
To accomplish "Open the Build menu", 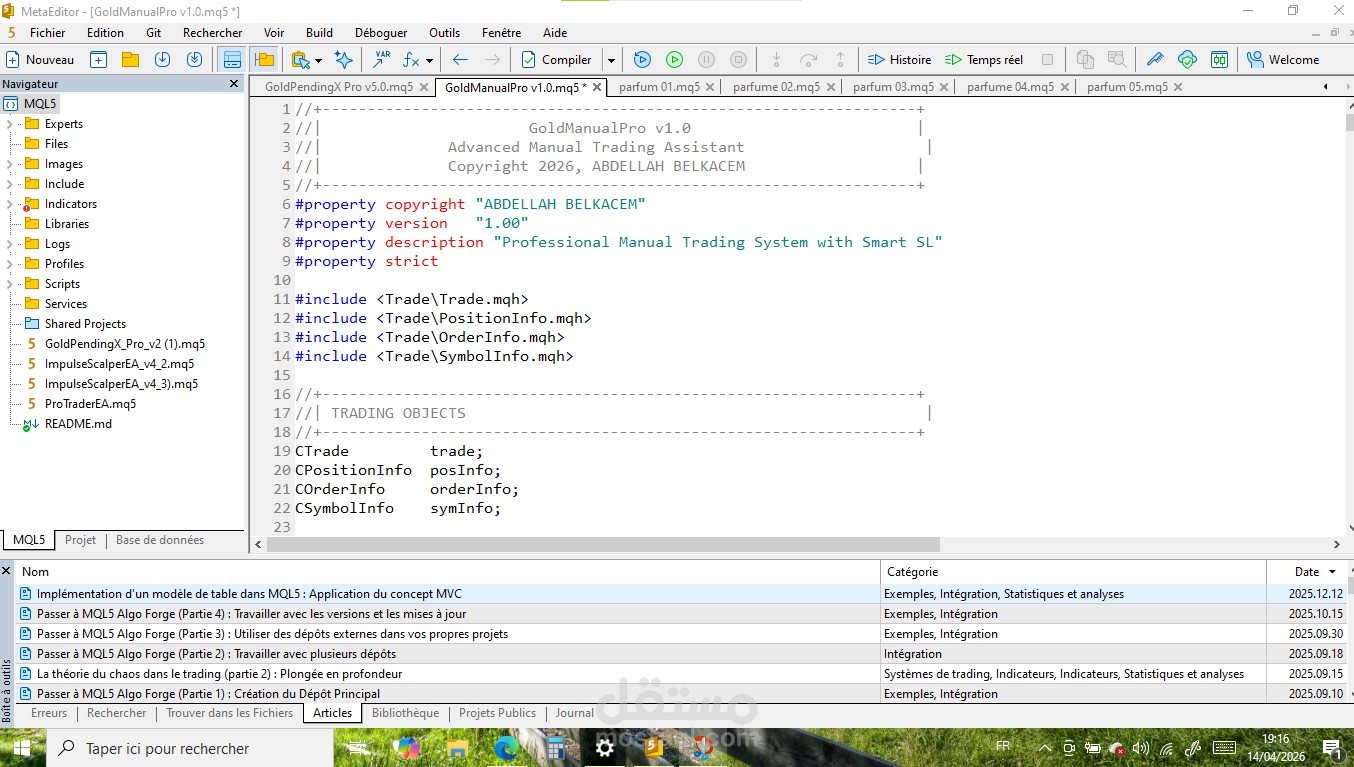I will (x=319, y=33).
